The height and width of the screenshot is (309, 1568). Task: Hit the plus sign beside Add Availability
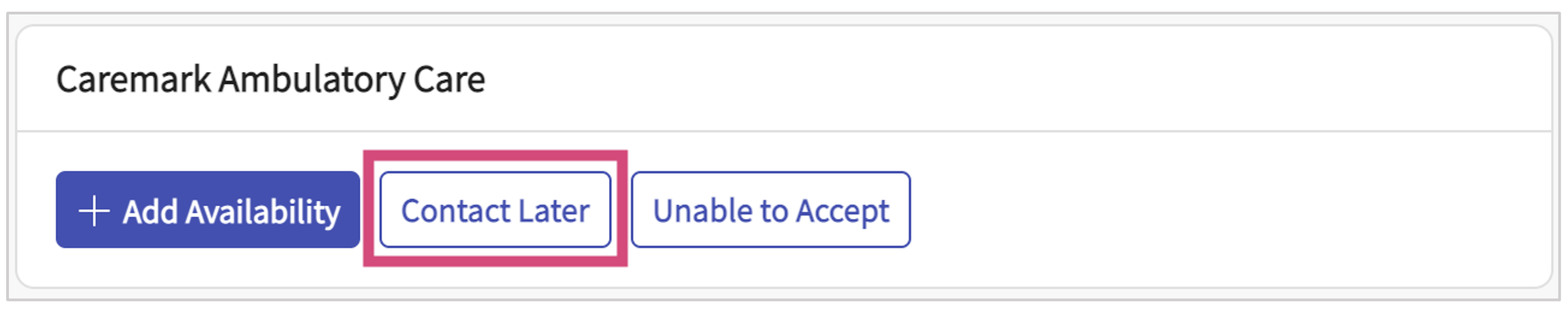click(x=94, y=211)
